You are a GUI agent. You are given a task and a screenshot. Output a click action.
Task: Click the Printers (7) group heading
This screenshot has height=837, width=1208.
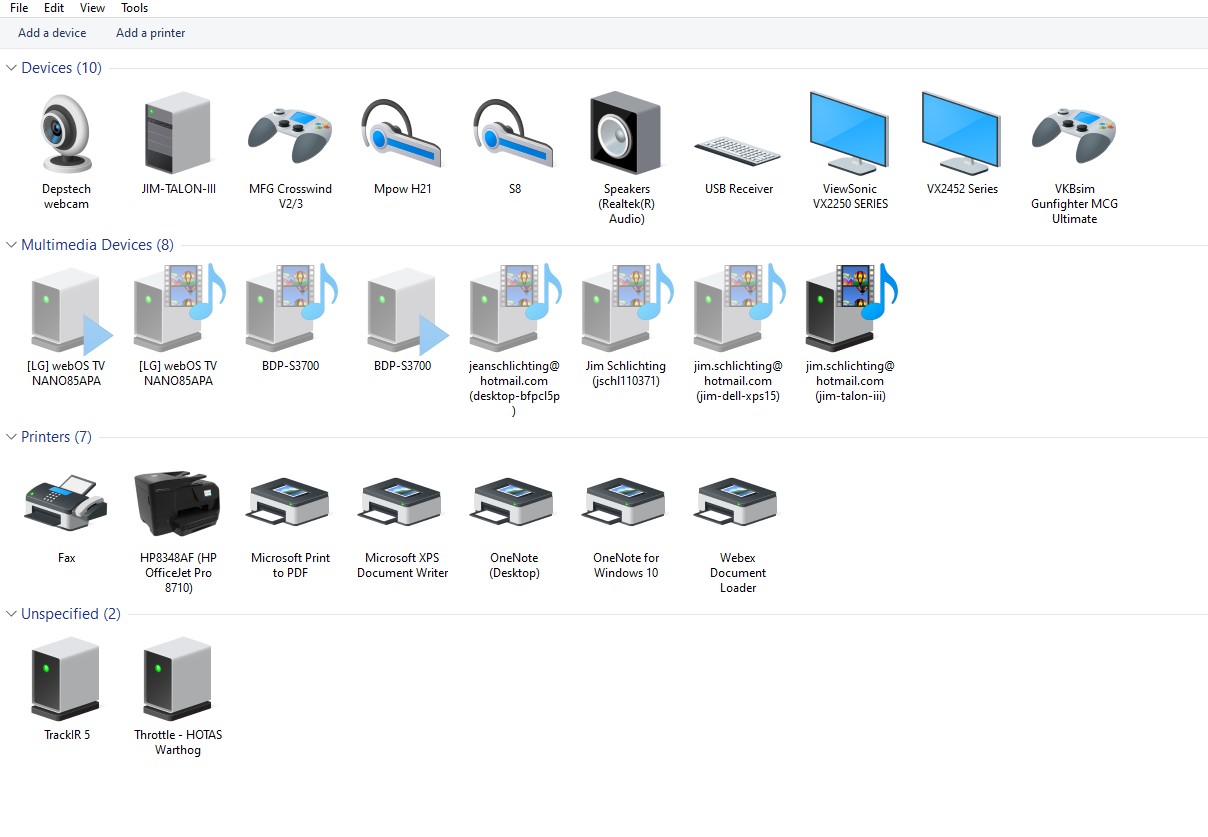pos(56,437)
